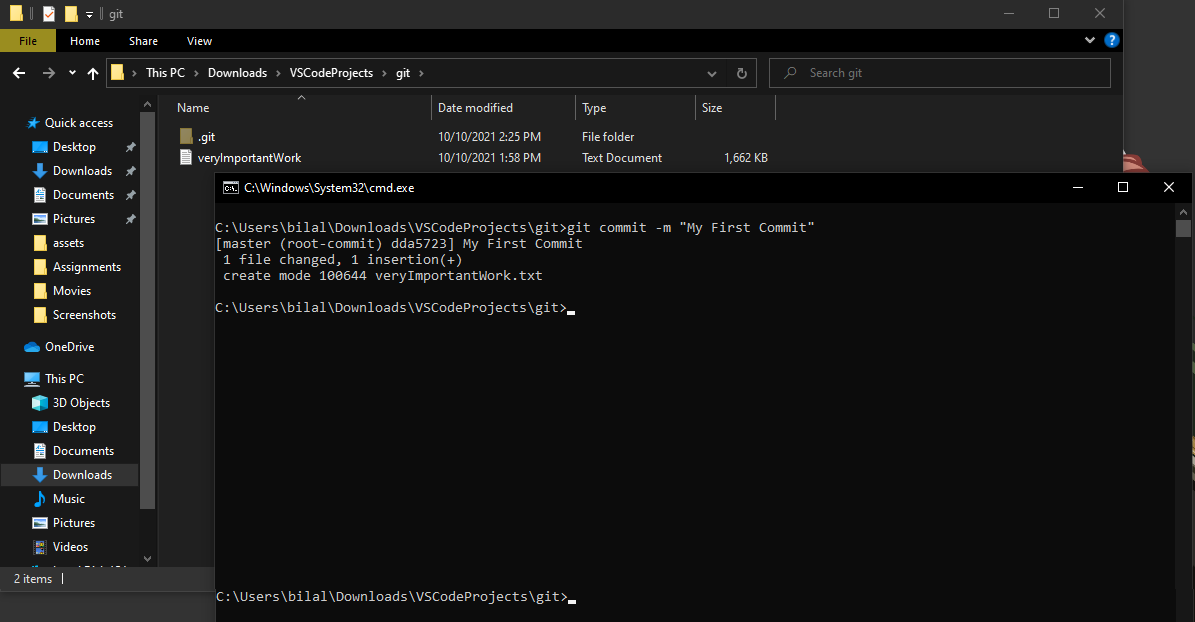Click the pin beside Quick access Downloads
The image size is (1195, 622).
(x=130, y=171)
